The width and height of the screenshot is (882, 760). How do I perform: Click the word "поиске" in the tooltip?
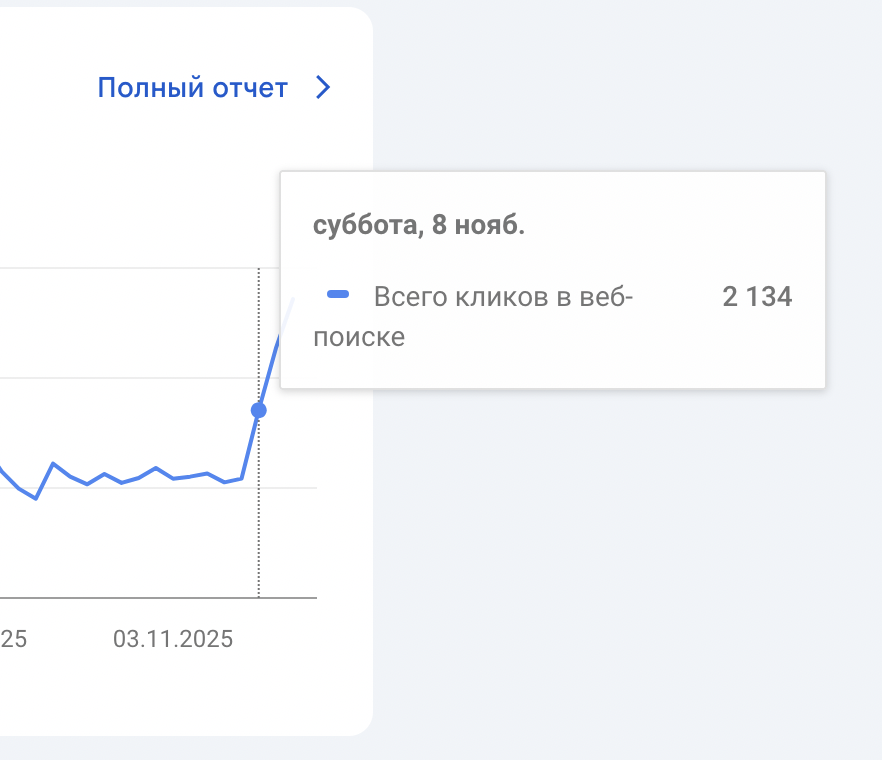pyautogui.click(x=359, y=337)
